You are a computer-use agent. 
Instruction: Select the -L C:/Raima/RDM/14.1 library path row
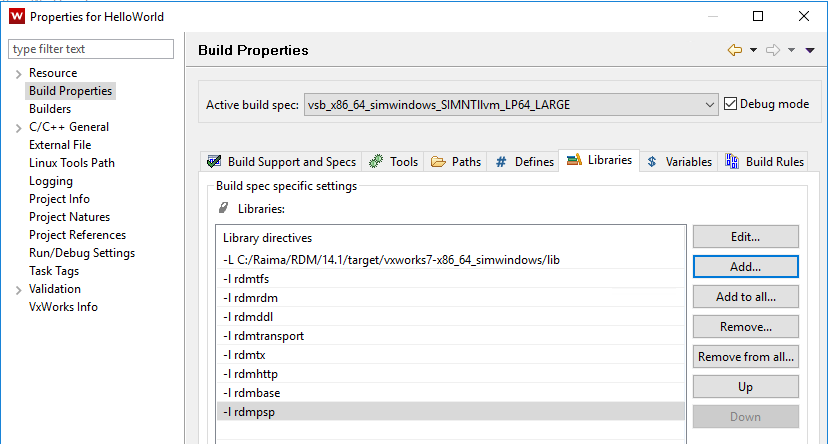pos(451,260)
